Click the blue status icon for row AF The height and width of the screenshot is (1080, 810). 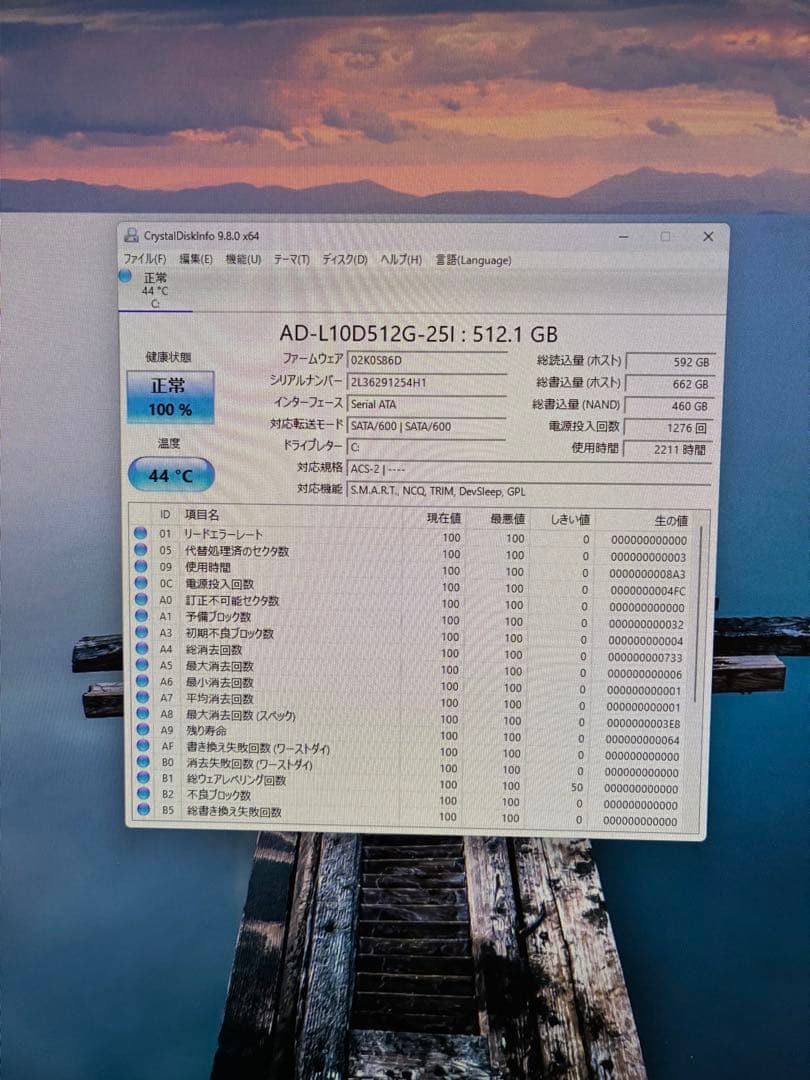coord(143,745)
